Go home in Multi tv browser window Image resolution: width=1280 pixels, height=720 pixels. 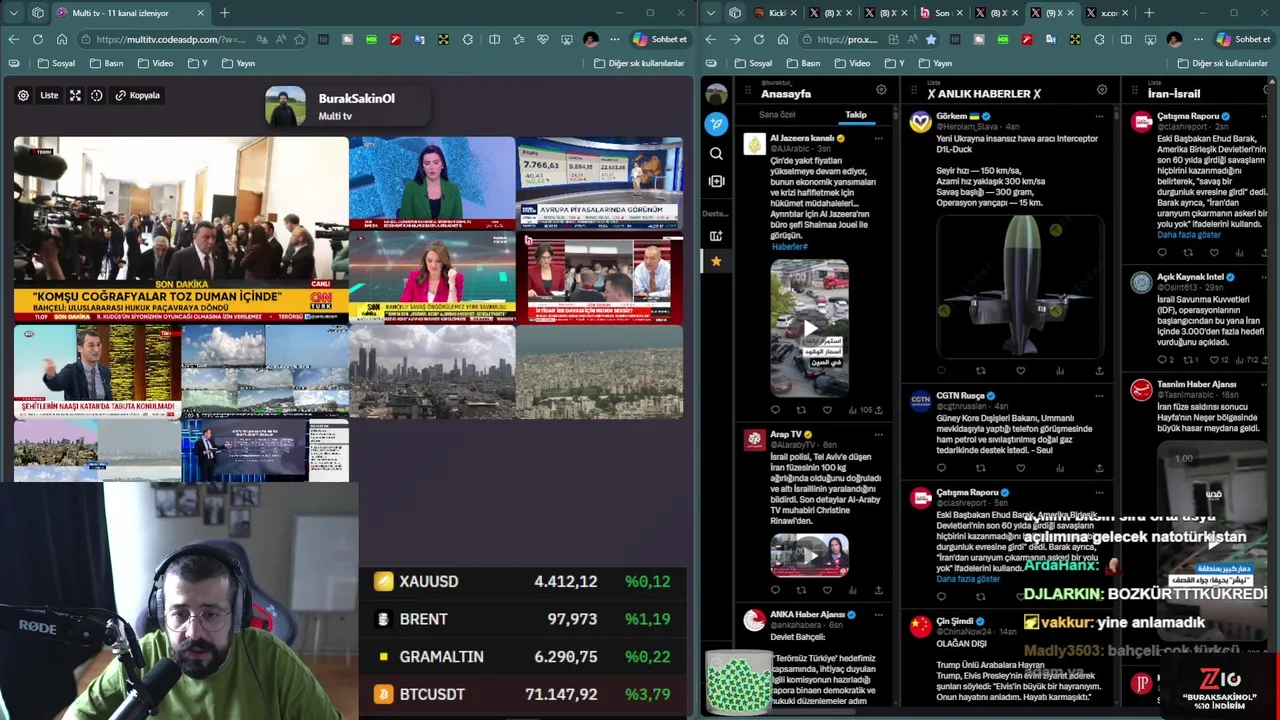point(61,39)
